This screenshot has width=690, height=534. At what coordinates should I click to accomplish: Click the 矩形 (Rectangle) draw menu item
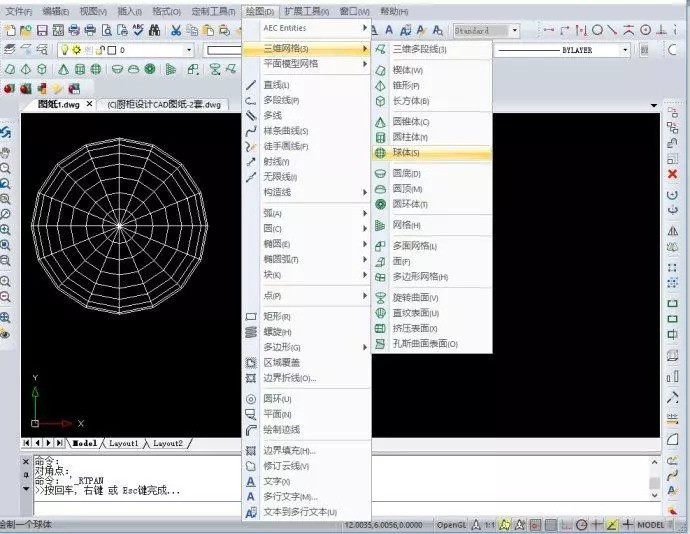pyautogui.click(x=277, y=316)
